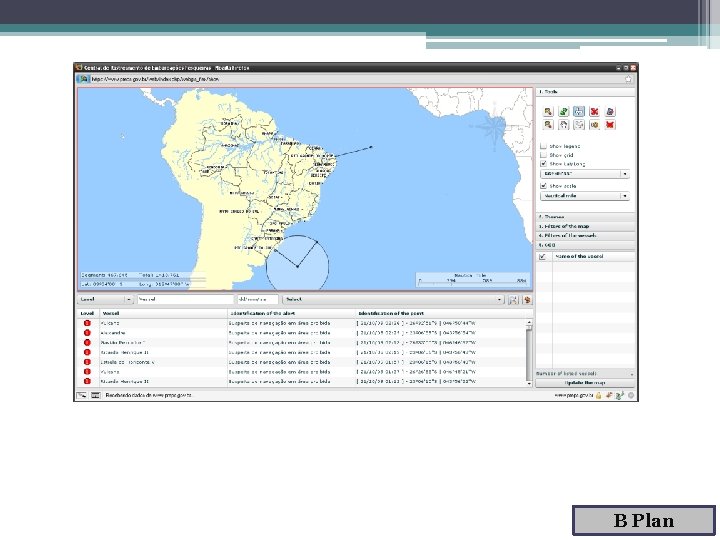
Task: Click the vessel track endpoint in the Atlantic
Action: 371,147
